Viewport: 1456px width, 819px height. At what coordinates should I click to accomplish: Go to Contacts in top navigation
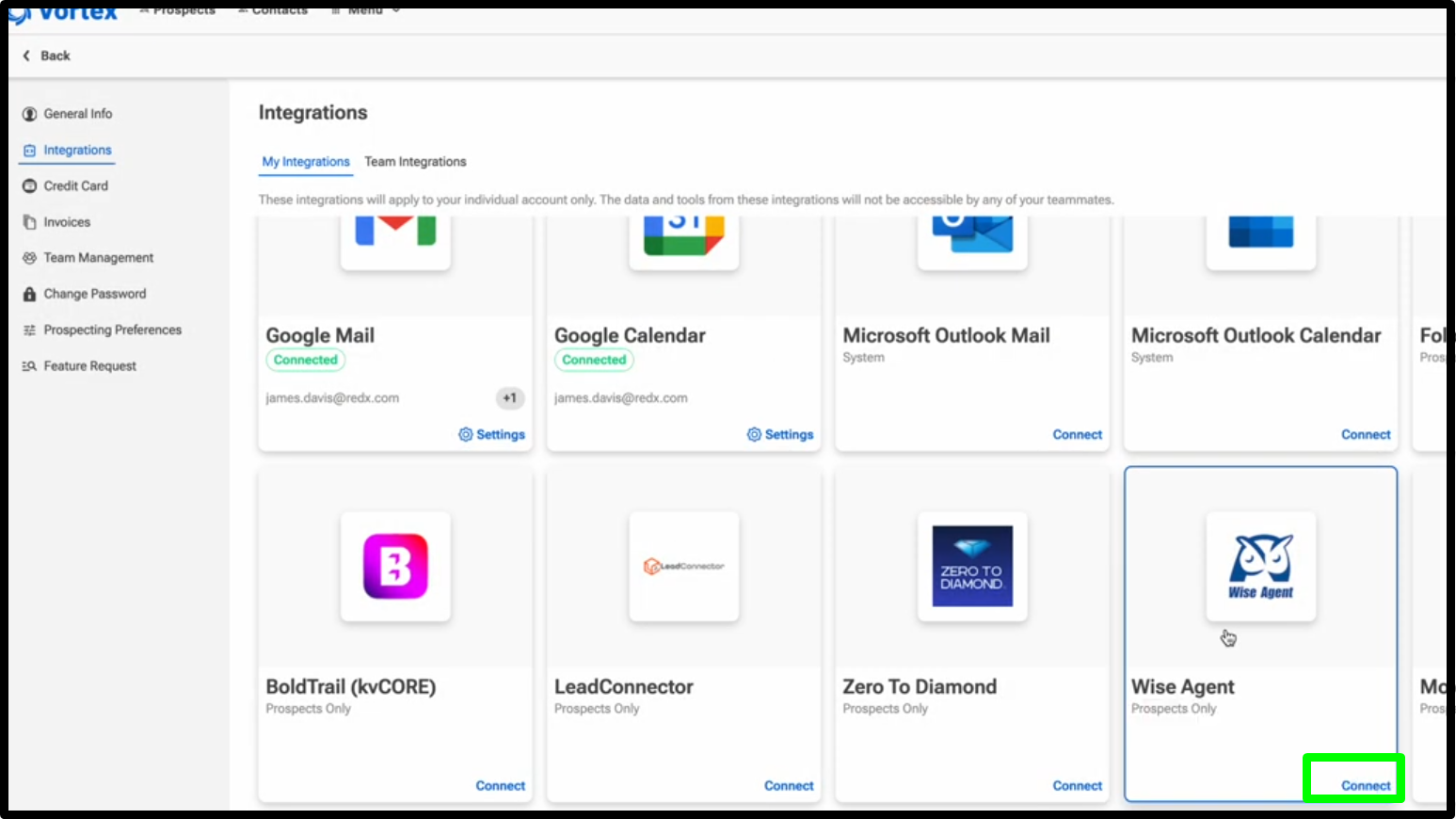273,10
